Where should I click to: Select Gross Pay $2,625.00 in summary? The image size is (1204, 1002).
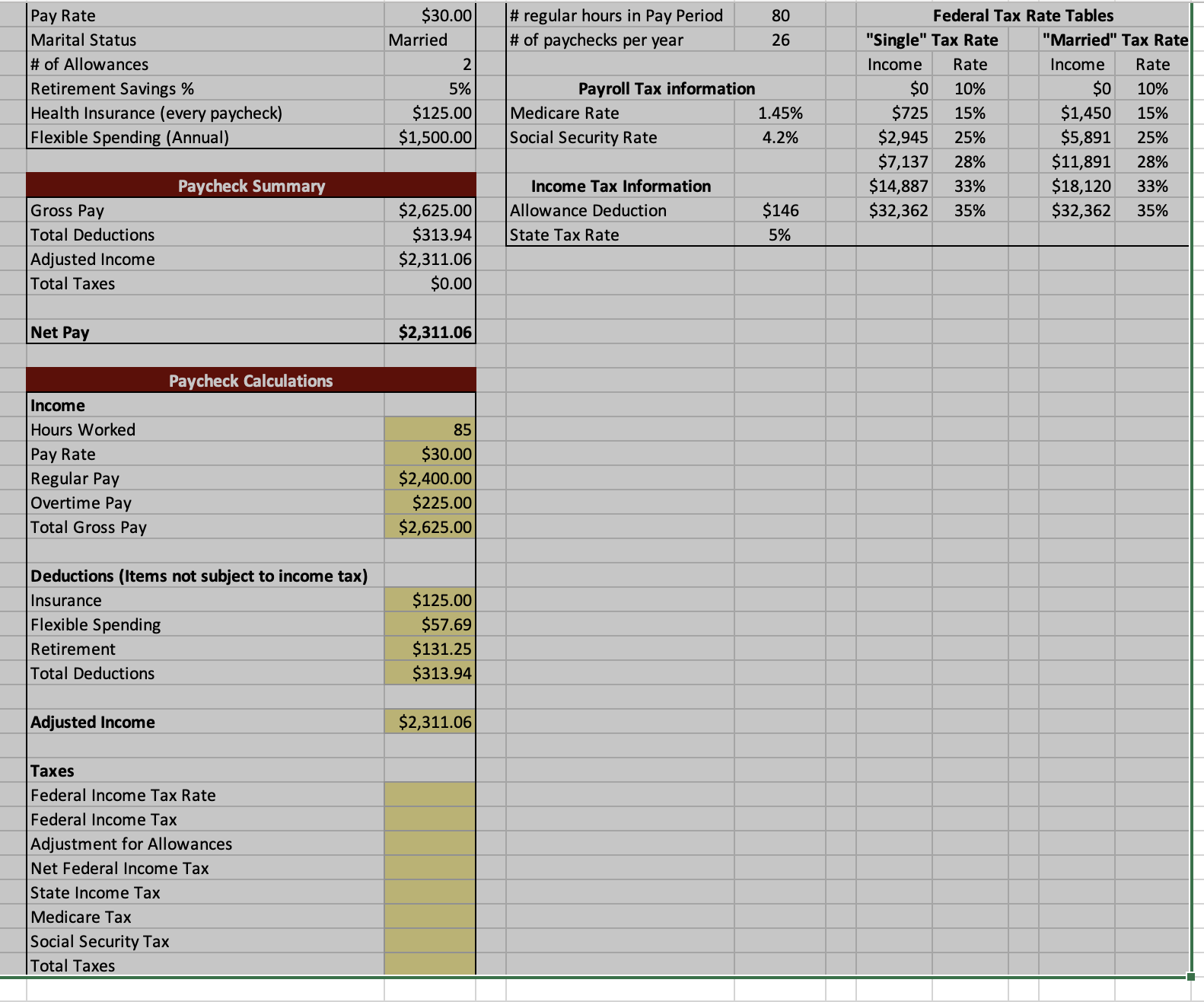[x=430, y=210]
